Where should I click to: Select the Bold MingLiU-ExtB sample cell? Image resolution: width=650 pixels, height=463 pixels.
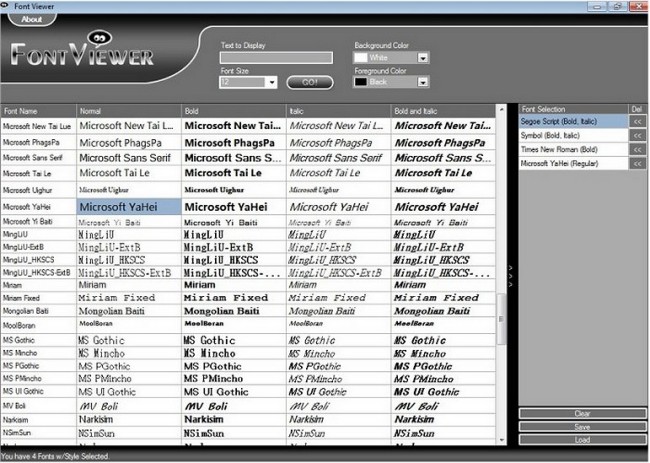point(234,247)
